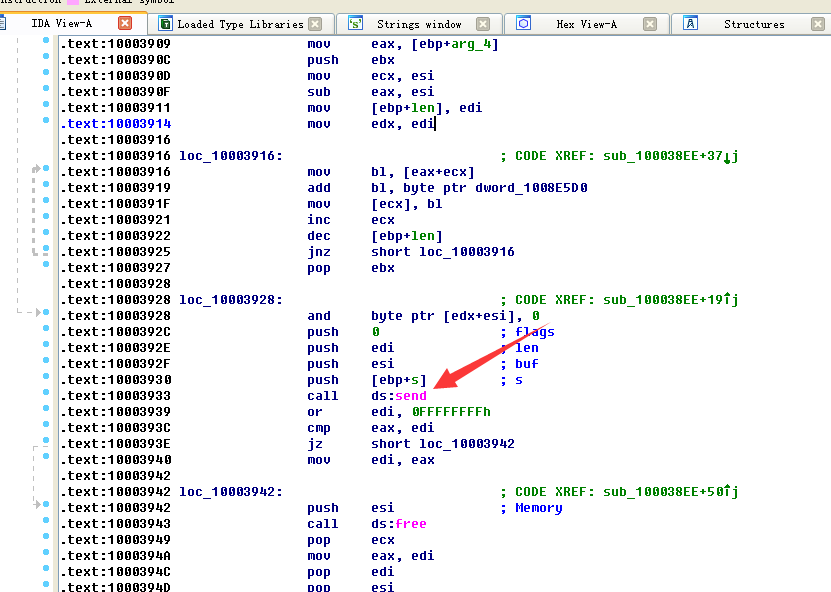Switch to the Structures tab

point(754,24)
